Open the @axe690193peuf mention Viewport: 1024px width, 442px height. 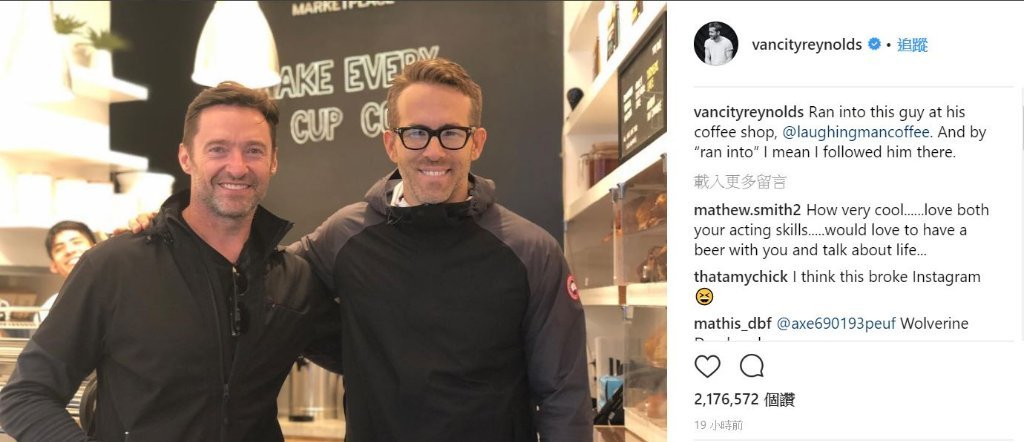836,323
